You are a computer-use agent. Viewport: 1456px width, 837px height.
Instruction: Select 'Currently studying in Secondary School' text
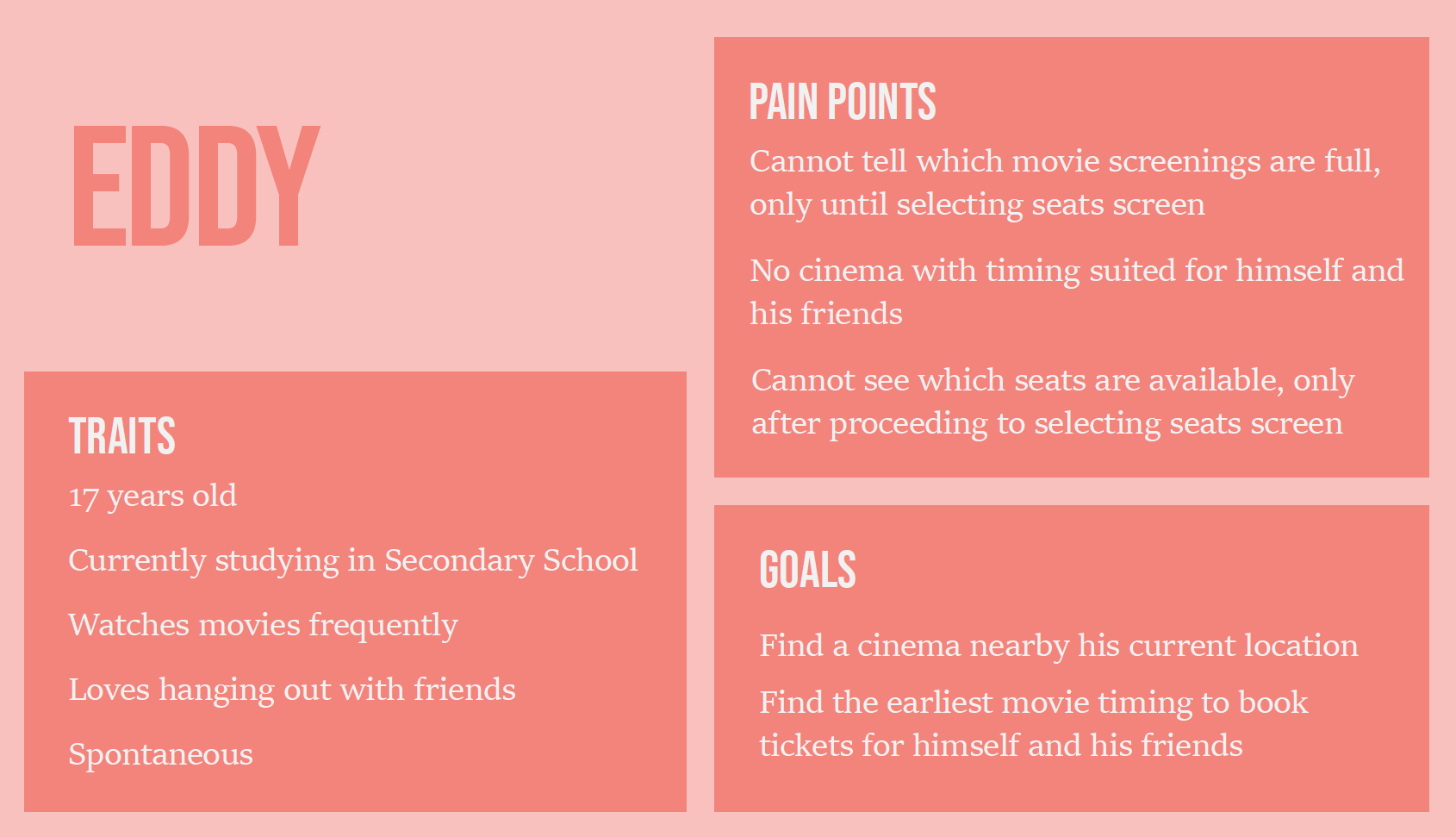pyautogui.click(x=353, y=561)
